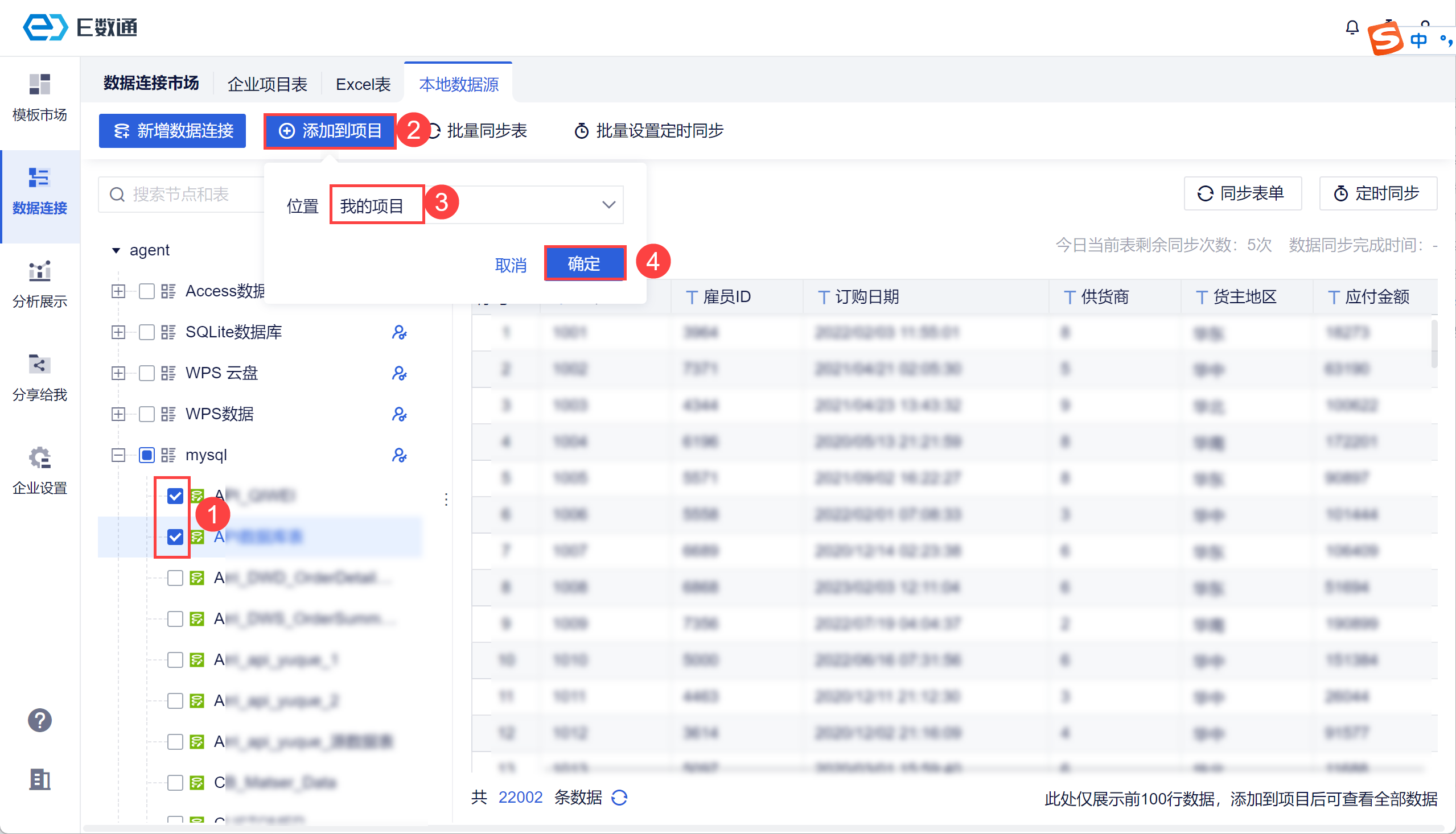
Task: Switch to the 企业项目表 tab
Action: pos(267,85)
